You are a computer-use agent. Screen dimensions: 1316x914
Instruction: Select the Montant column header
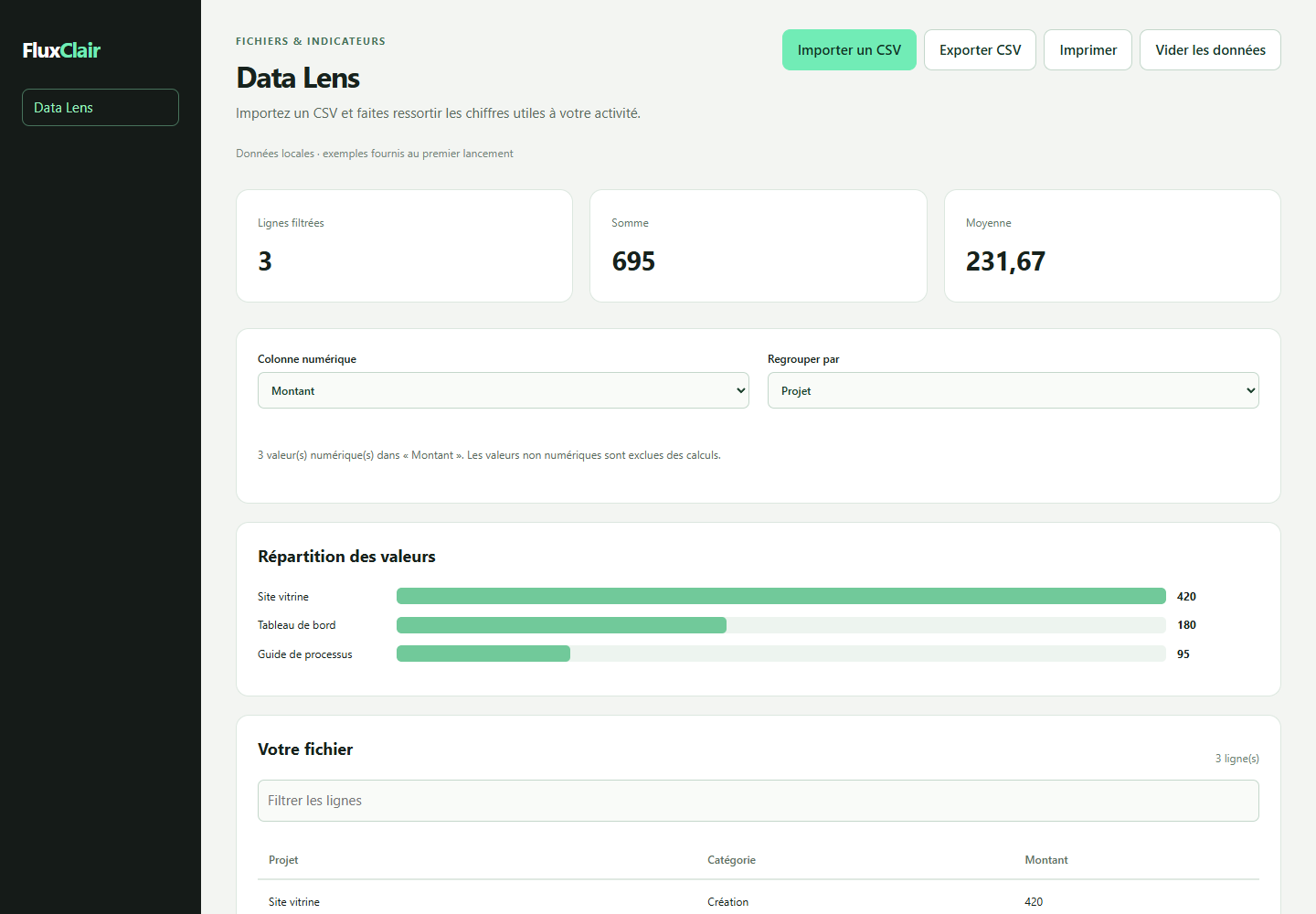click(x=1046, y=860)
